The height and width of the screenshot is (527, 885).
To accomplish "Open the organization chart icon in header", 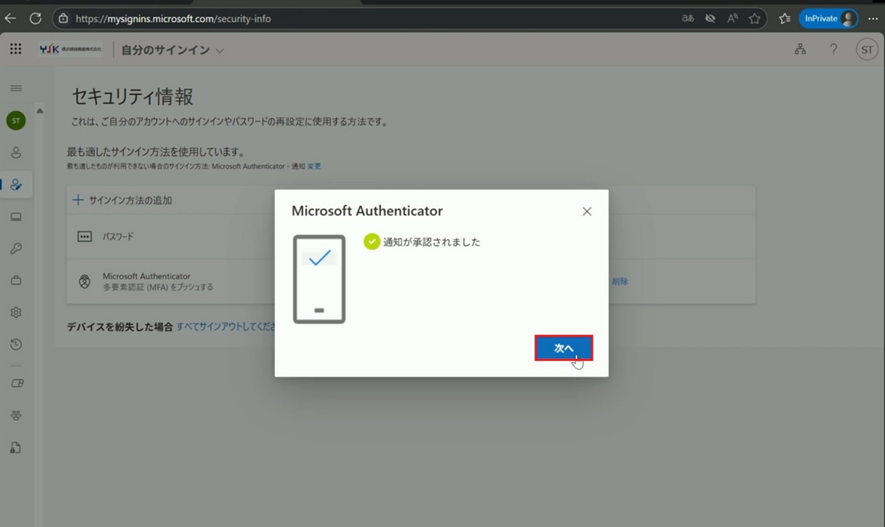I will click(x=800, y=49).
